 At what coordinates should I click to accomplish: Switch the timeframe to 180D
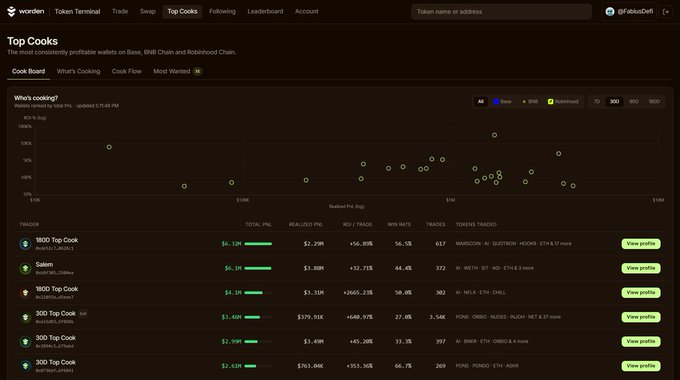click(654, 102)
